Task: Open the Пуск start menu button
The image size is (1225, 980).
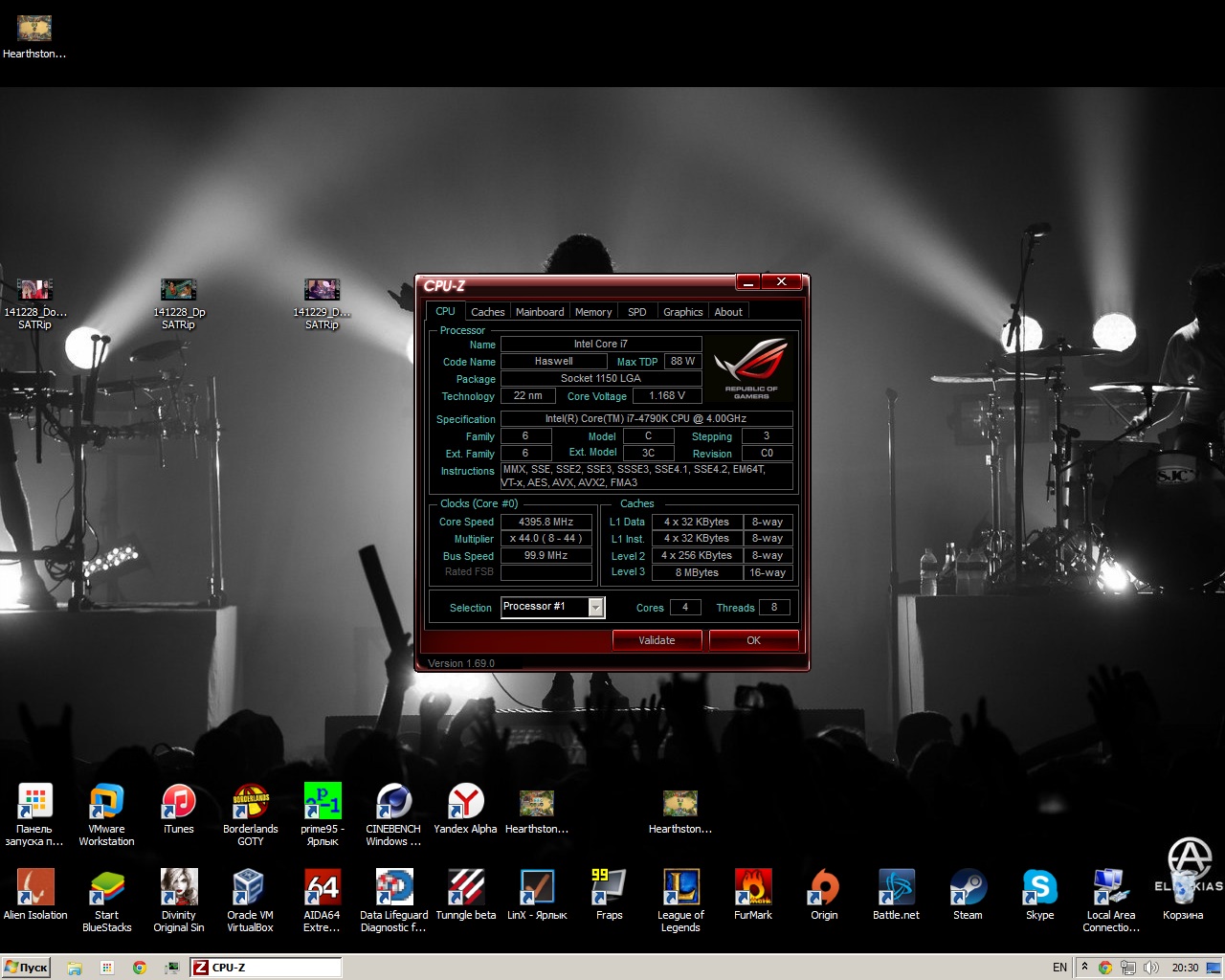Action: pos(26,968)
